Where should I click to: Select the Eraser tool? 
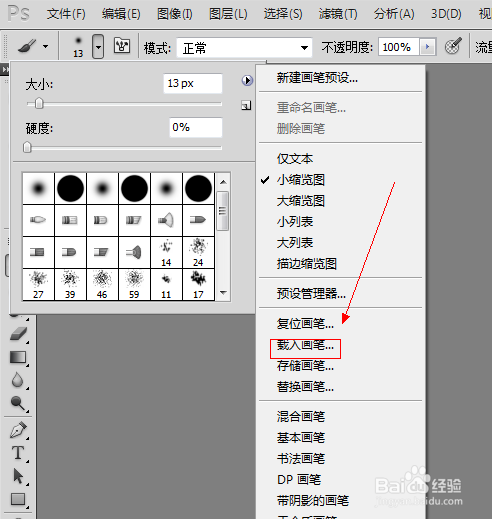pyautogui.click(x=18, y=334)
